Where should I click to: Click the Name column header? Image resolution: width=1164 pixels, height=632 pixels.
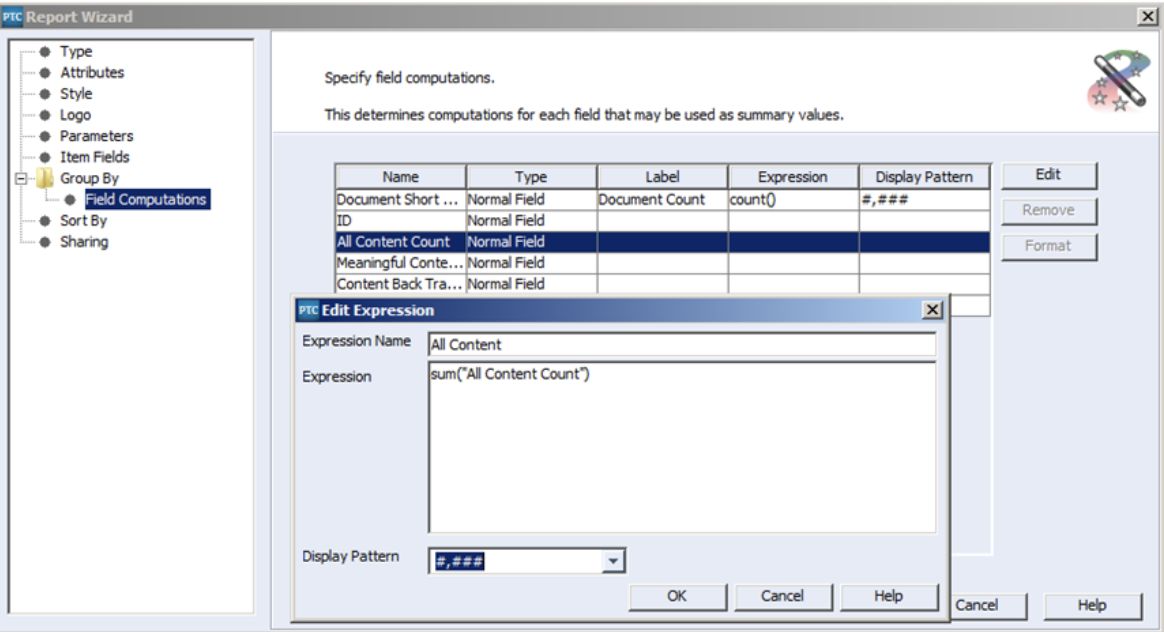click(400, 177)
